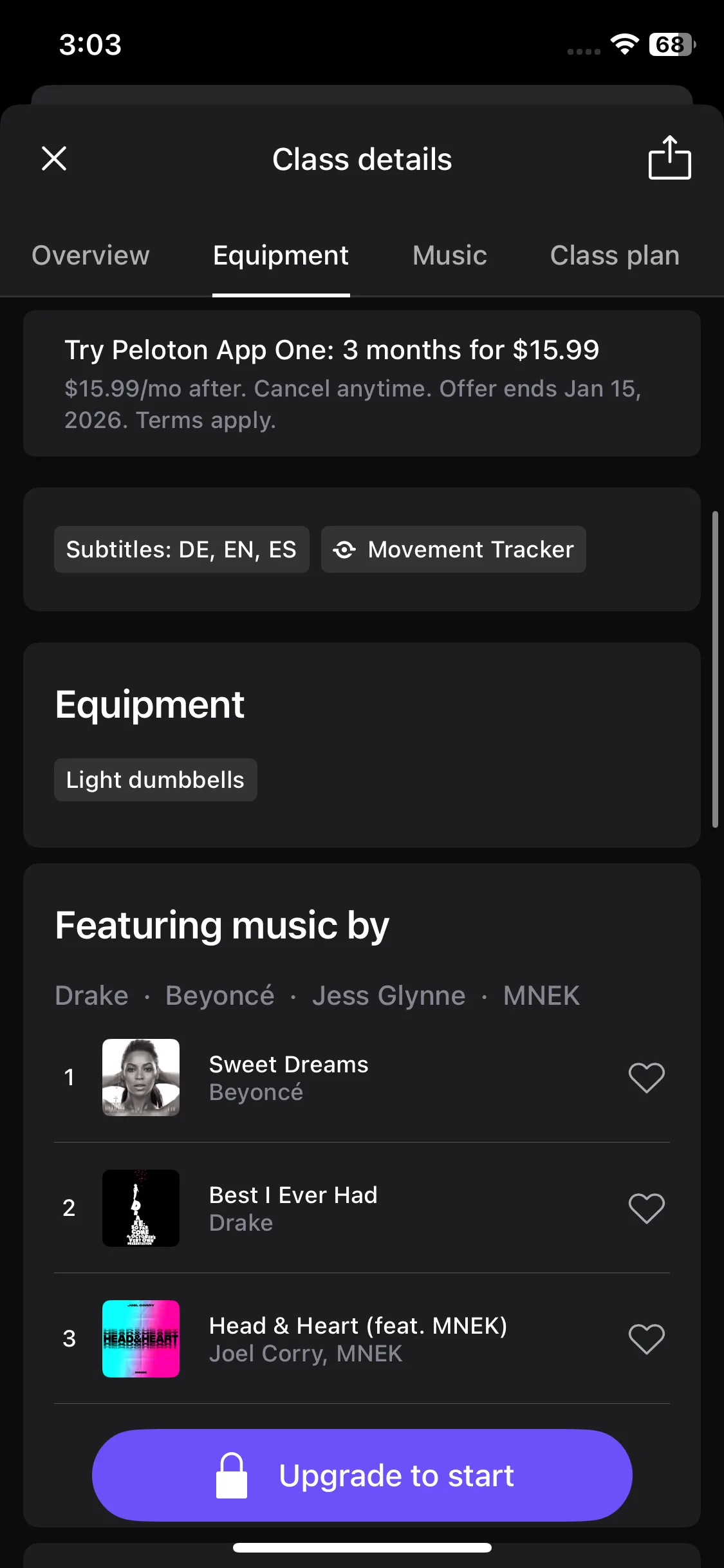Tap the lock icon on upgrade button
The image size is (724, 1568).
(x=232, y=1475)
